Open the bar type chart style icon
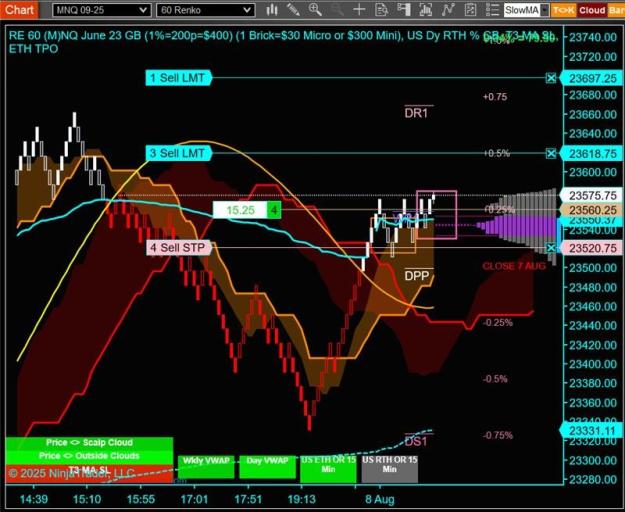Viewport: 625px width, 512px height. pyautogui.click(x=272, y=10)
